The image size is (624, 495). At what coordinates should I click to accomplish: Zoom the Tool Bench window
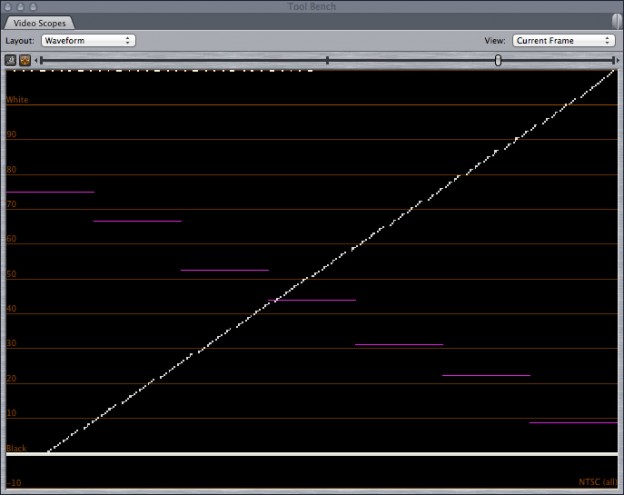31,6
